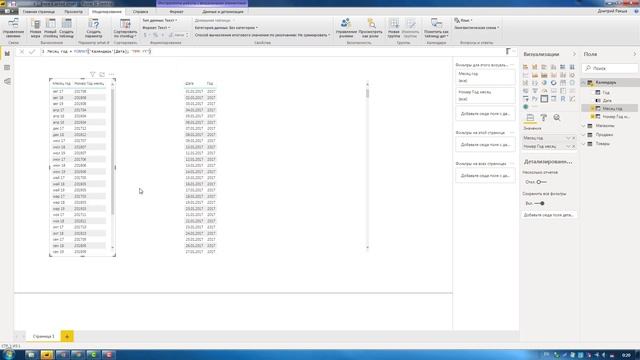Remove Месяц год from the Values well

(573, 138)
